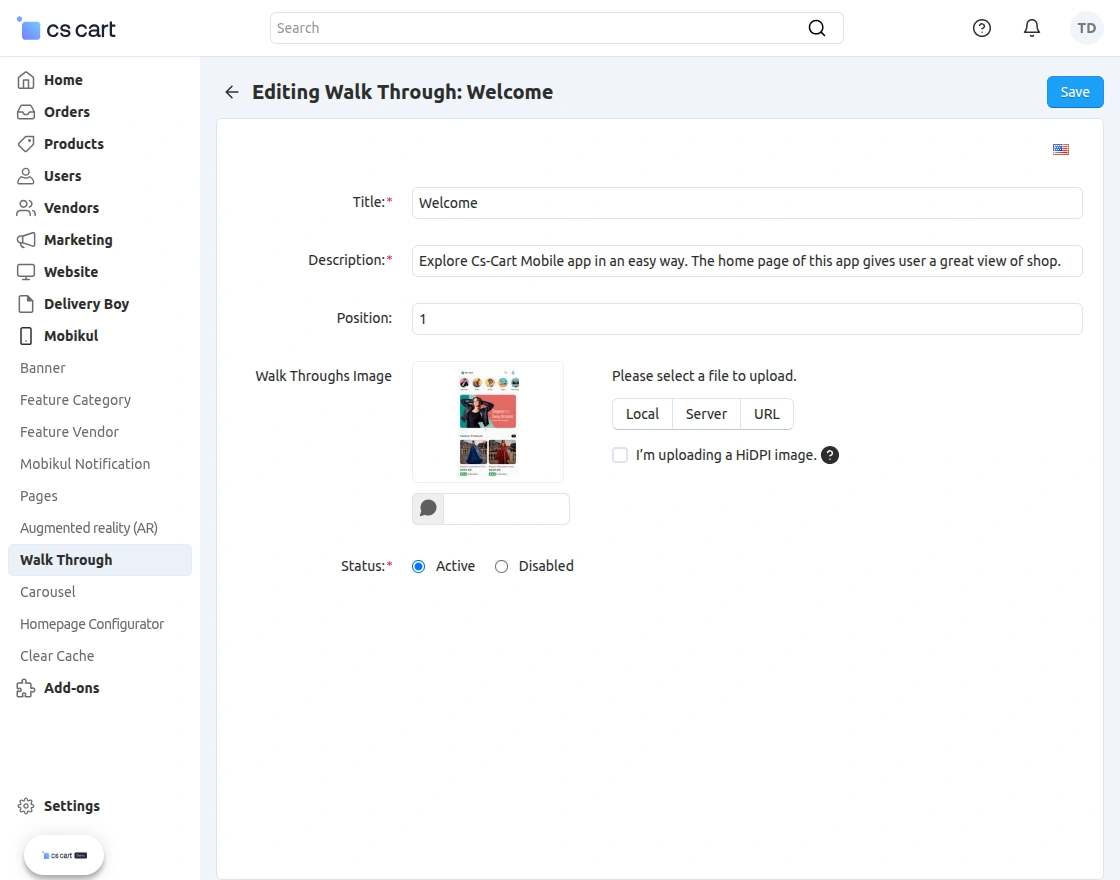1120x880 pixels.
Task: Click the Save button
Action: tap(1075, 92)
